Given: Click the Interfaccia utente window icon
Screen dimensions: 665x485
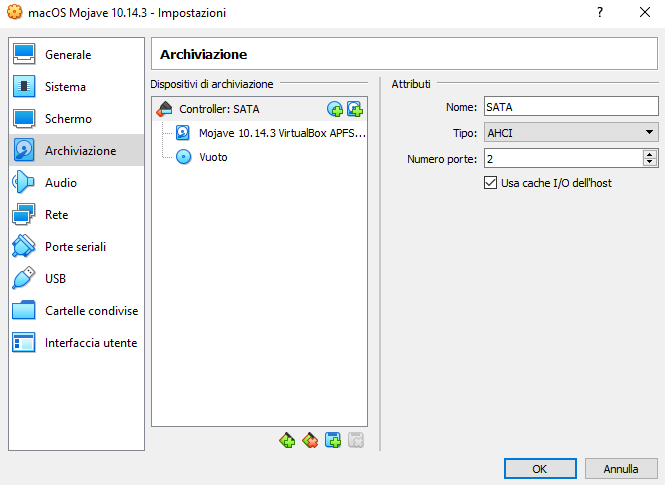Looking at the screenshot, I should pyautogui.click(x=24, y=343).
